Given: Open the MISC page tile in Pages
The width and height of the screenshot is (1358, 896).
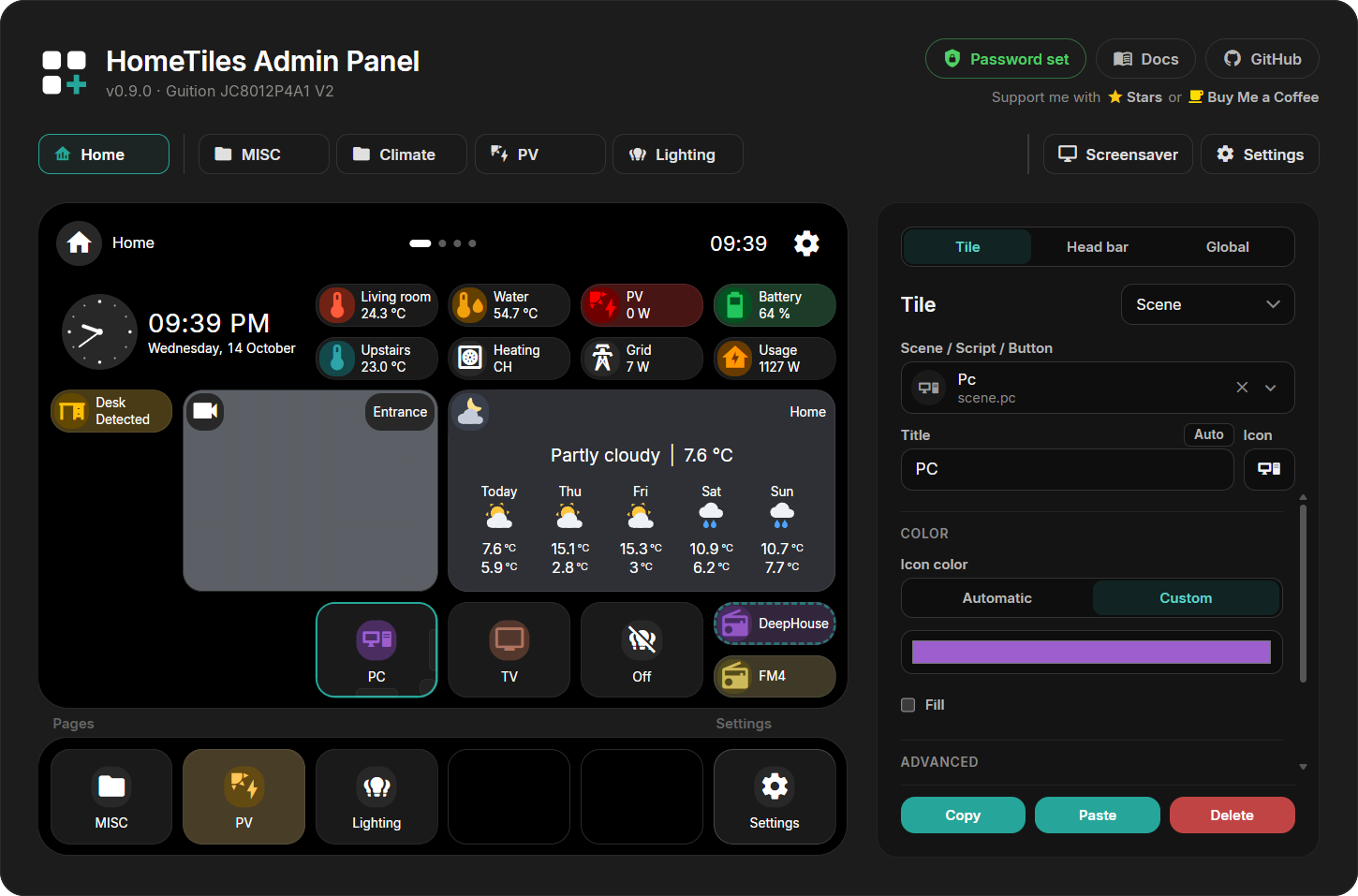Looking at the screenshot, I should (x=111, y=797).
